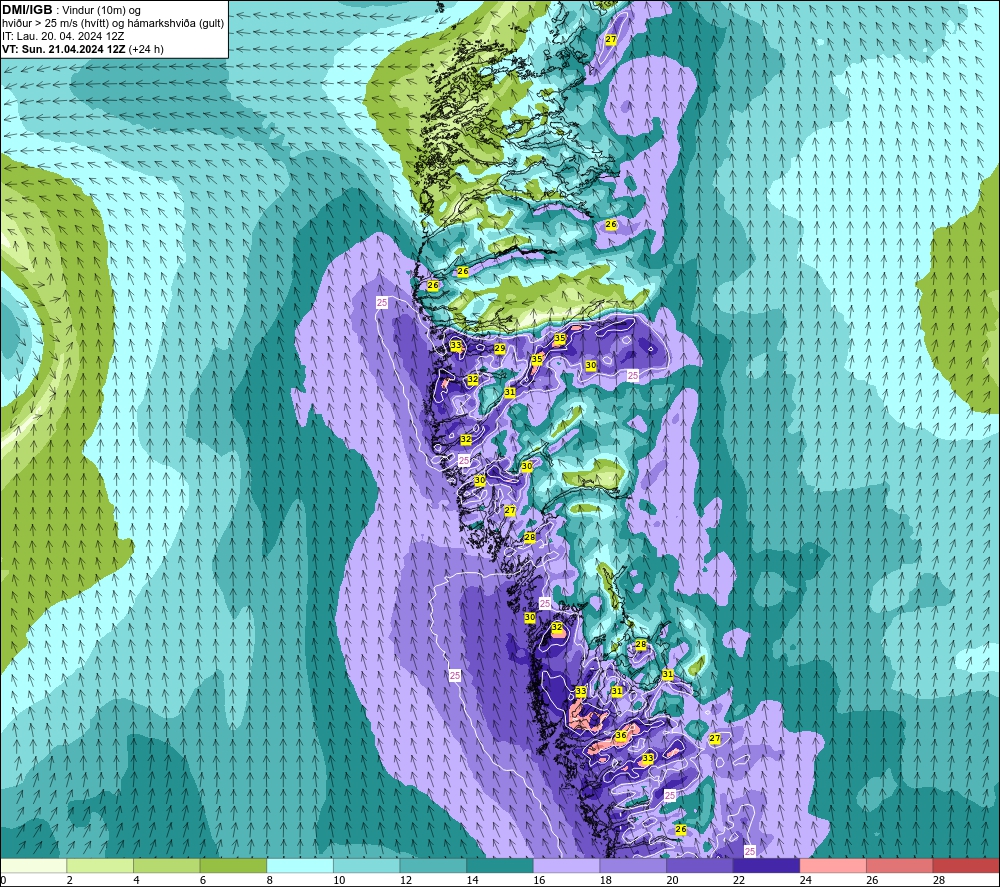Pick the 12–14 m/s teal legend swatch
1000x887 pixels.
point(433,866)
